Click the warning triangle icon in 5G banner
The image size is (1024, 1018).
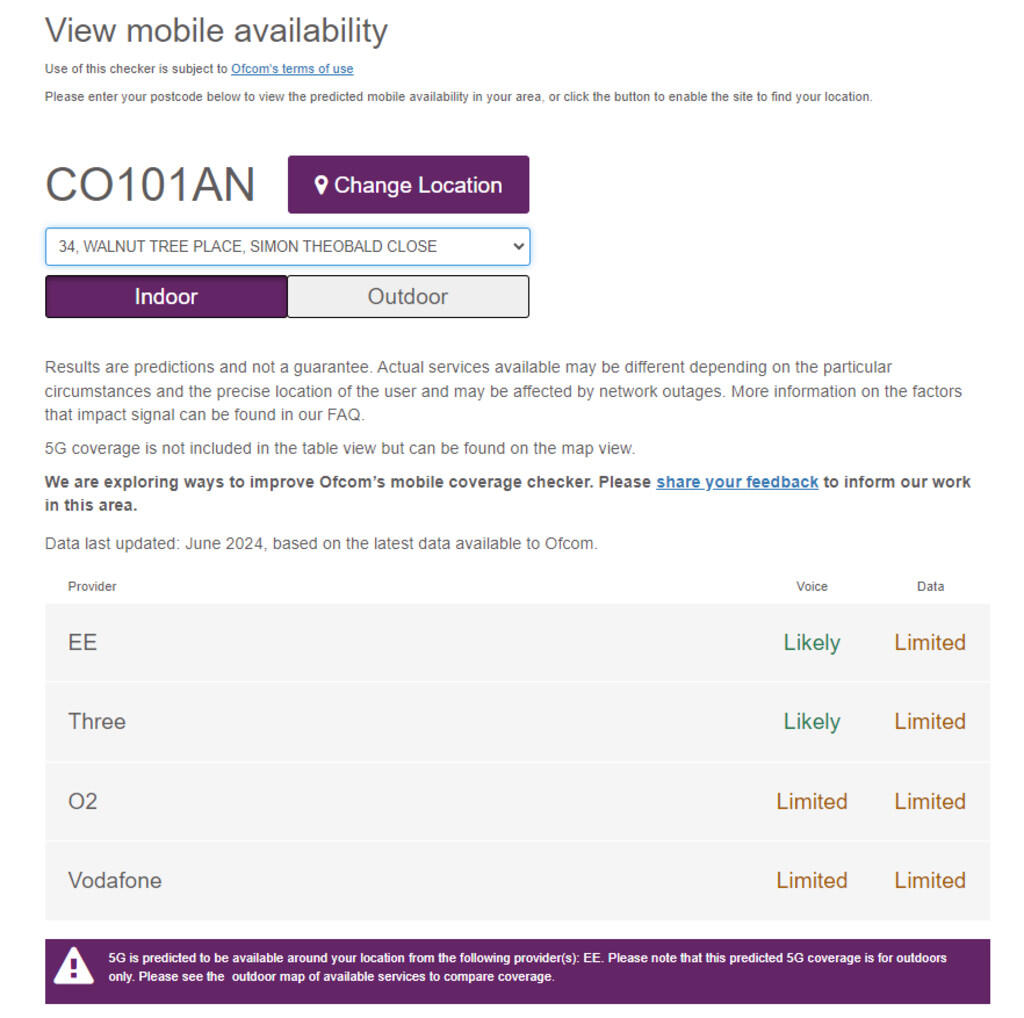73,967
